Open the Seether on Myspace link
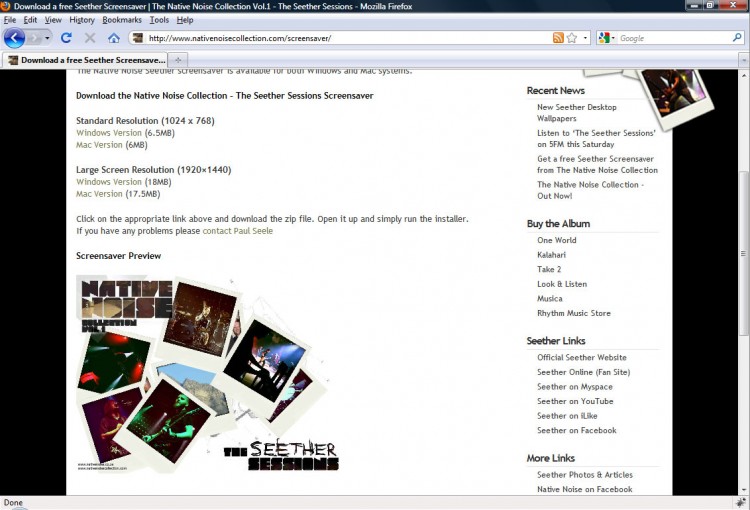The width and height of the screenshot is (750, 510). click(574, 387)
